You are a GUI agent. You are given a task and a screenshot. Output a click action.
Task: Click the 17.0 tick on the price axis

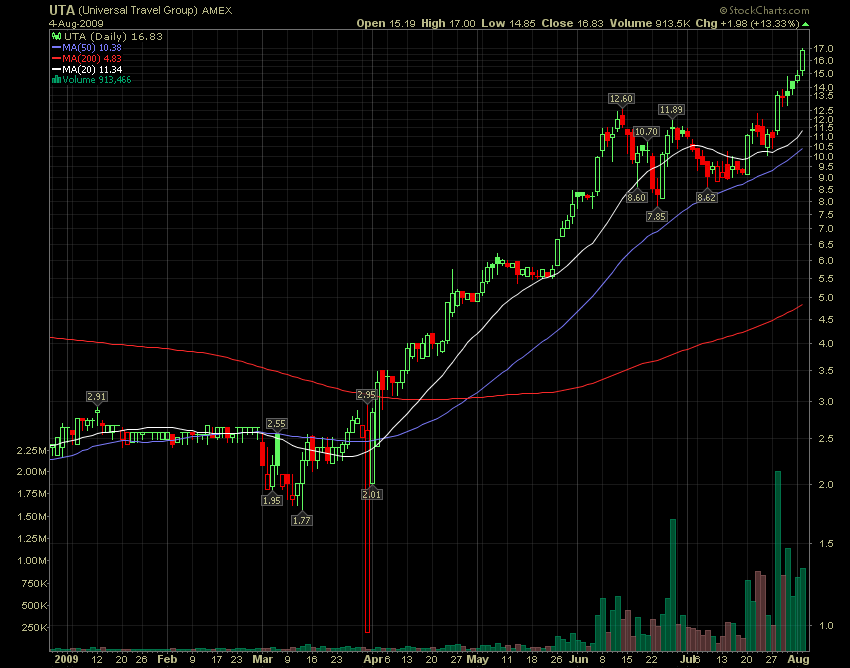point(822,49)
